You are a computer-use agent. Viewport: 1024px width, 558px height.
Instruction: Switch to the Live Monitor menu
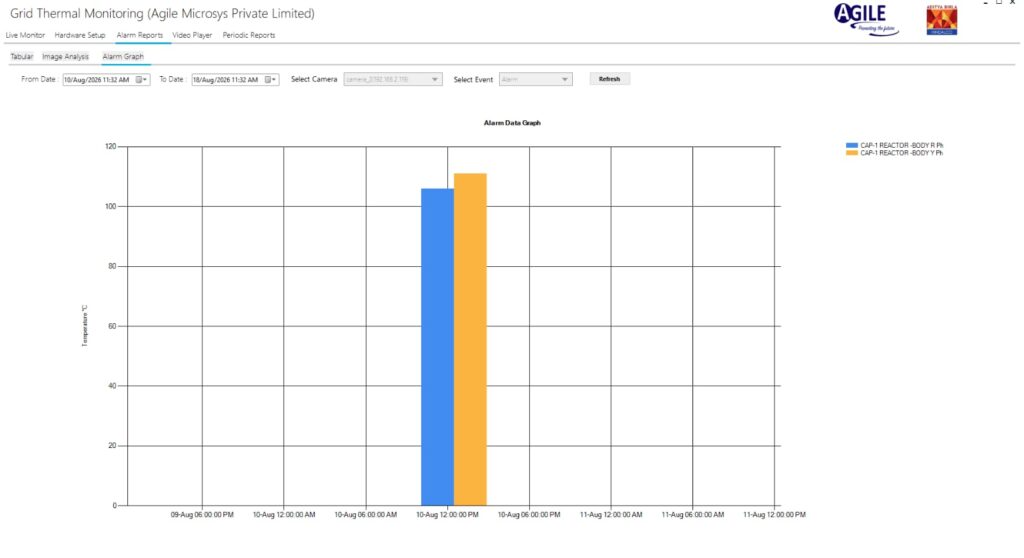(25, 35)
